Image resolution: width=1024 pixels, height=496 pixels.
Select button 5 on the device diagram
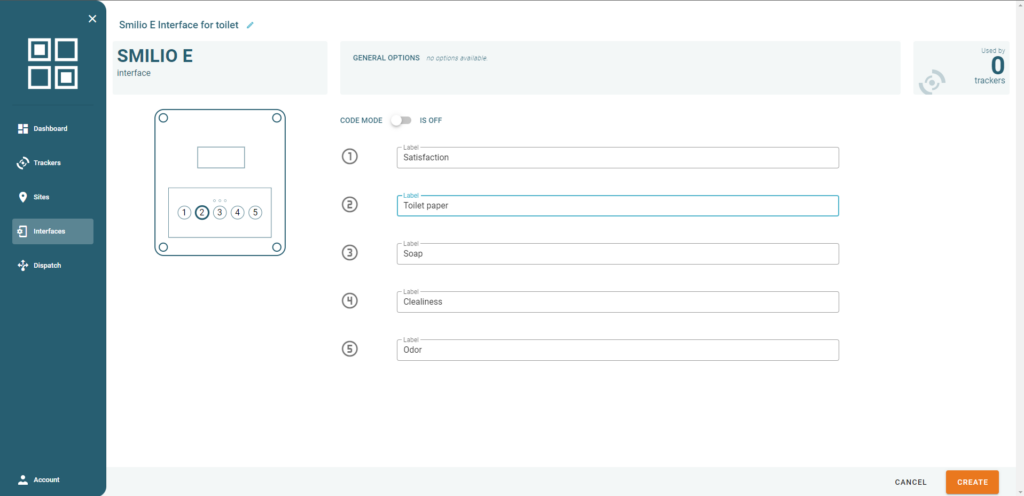pyautogui.click(x=255, y=212)
